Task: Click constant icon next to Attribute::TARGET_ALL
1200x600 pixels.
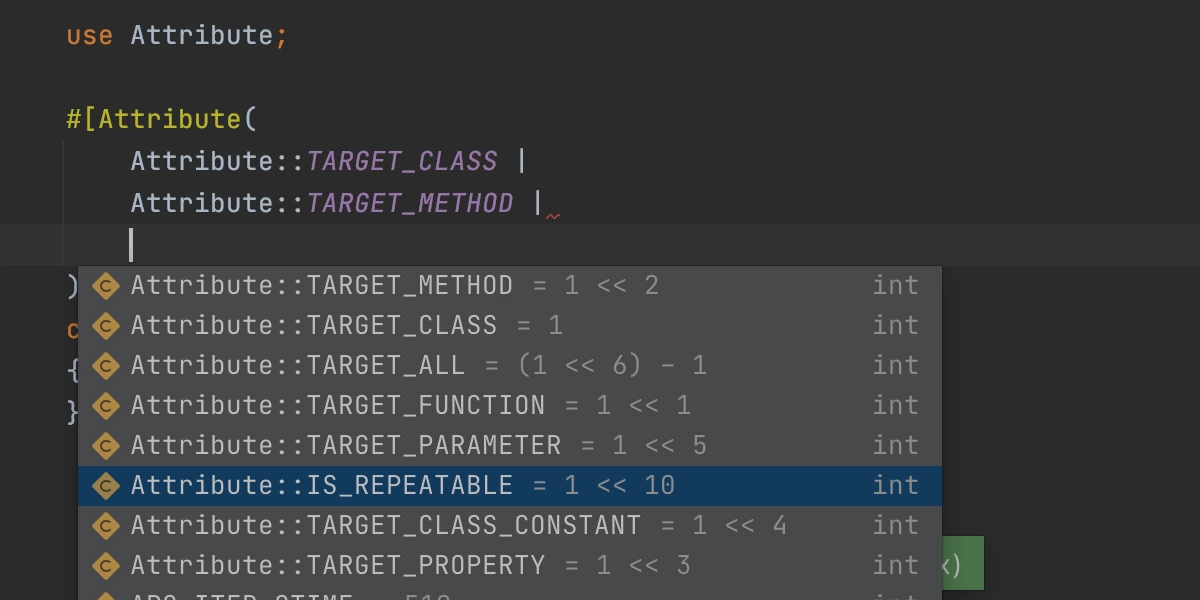Action: coord(106,366)
